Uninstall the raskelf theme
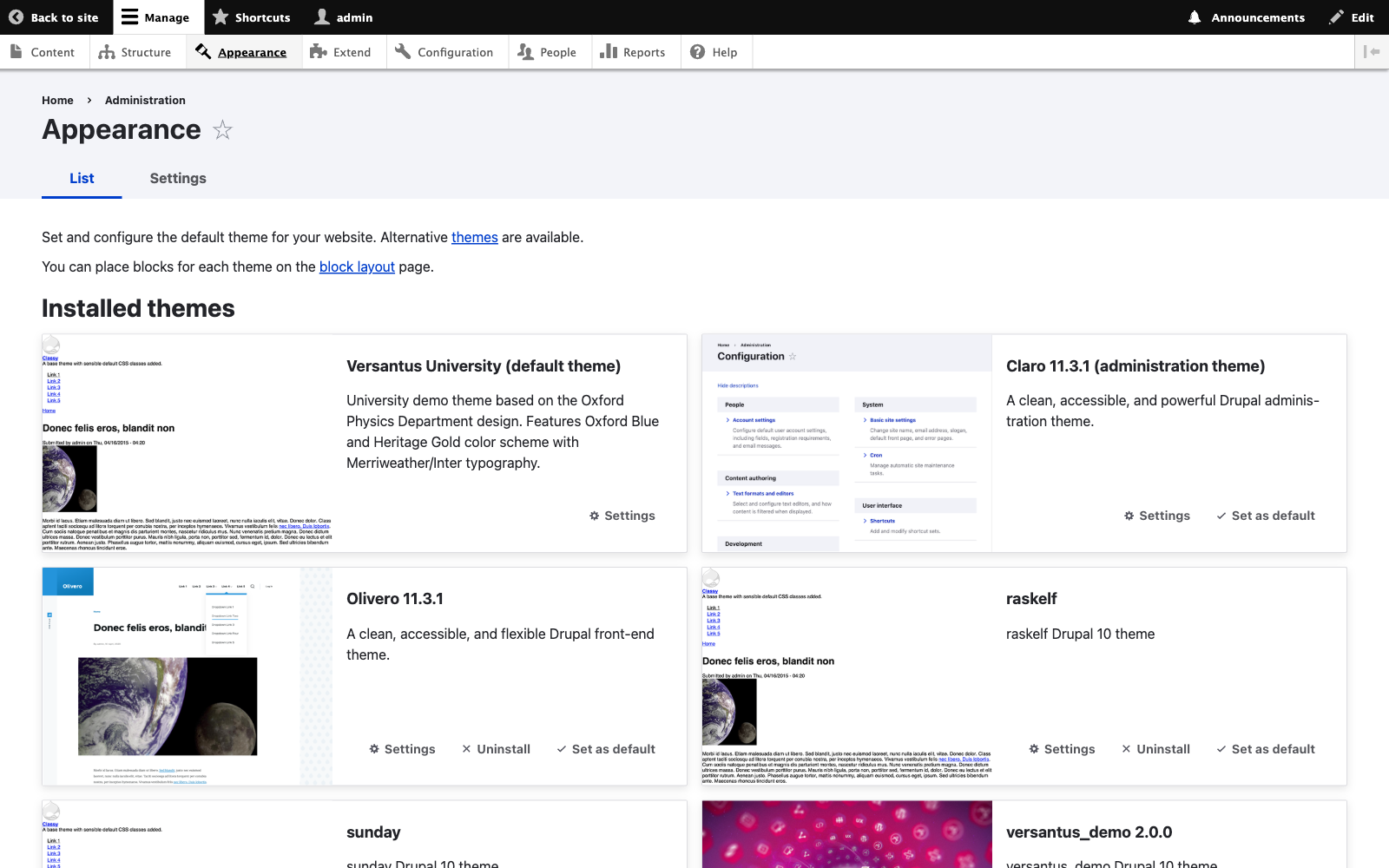1389x868 pixels. coord(1155,749)
